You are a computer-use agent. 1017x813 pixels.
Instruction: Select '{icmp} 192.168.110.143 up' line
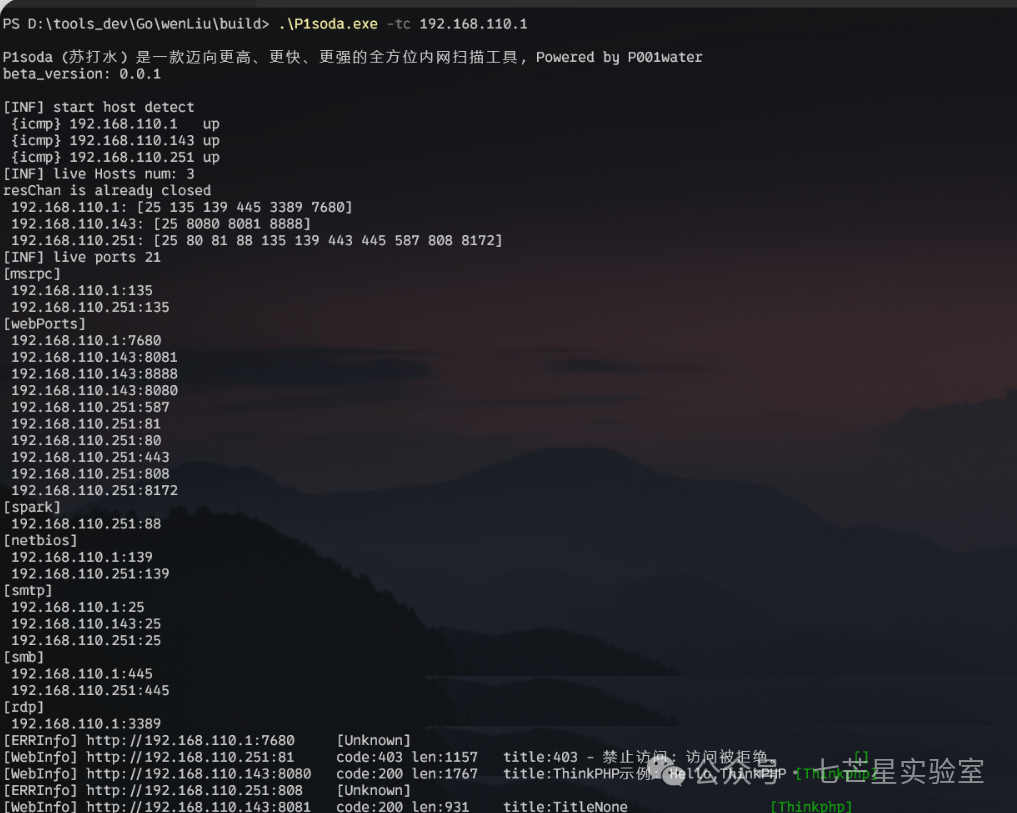[x=115, y=140]
